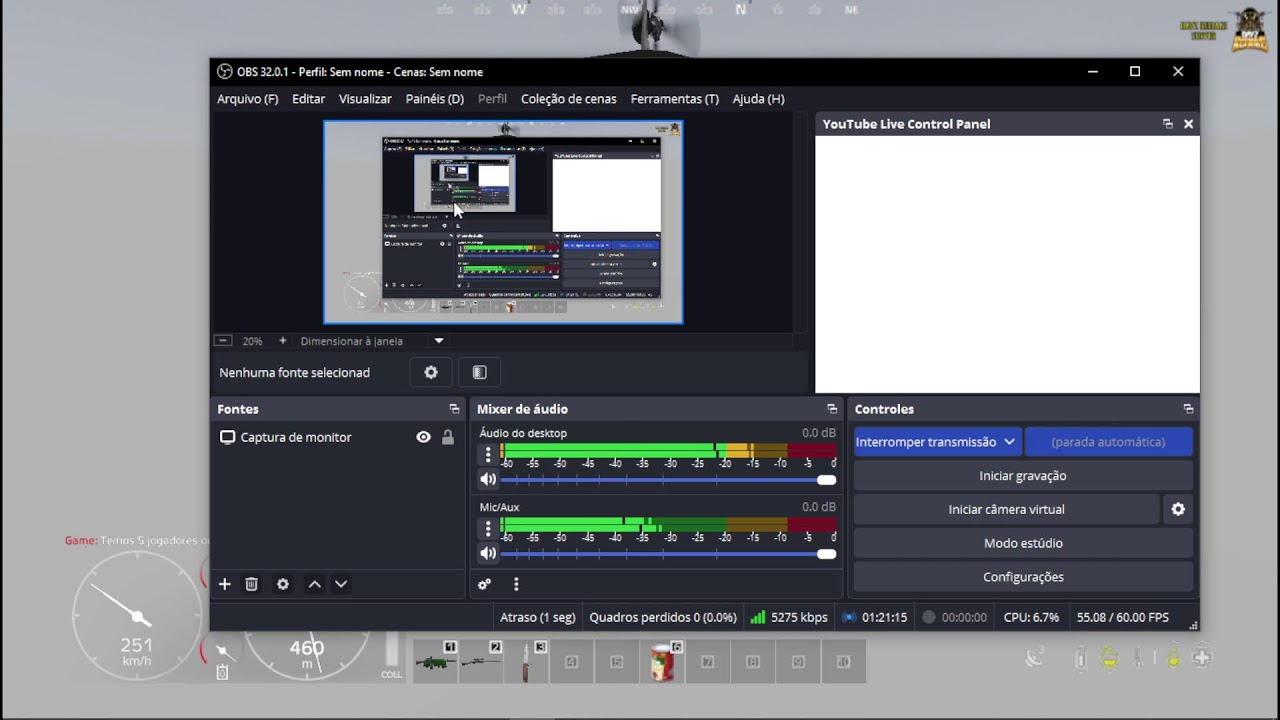
Task: Click the 20% zoom level text
Action: point(252,341)
